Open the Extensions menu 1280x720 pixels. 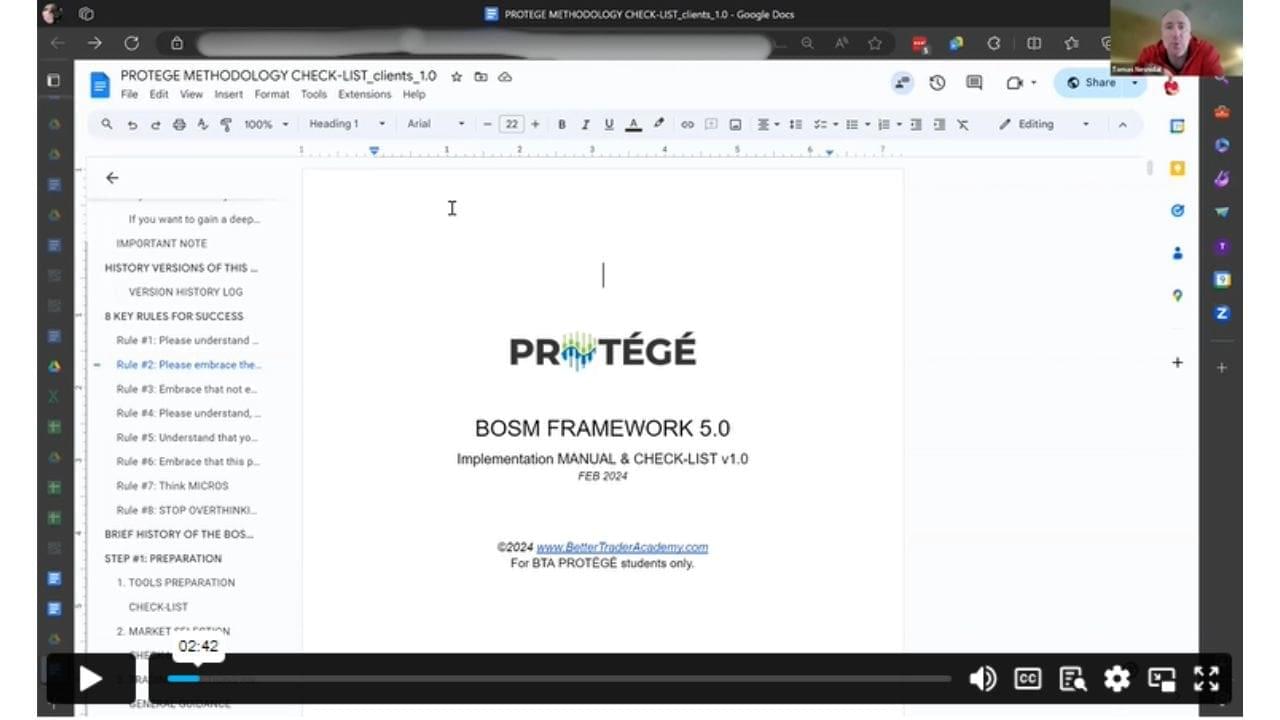(x=364, y=94)
